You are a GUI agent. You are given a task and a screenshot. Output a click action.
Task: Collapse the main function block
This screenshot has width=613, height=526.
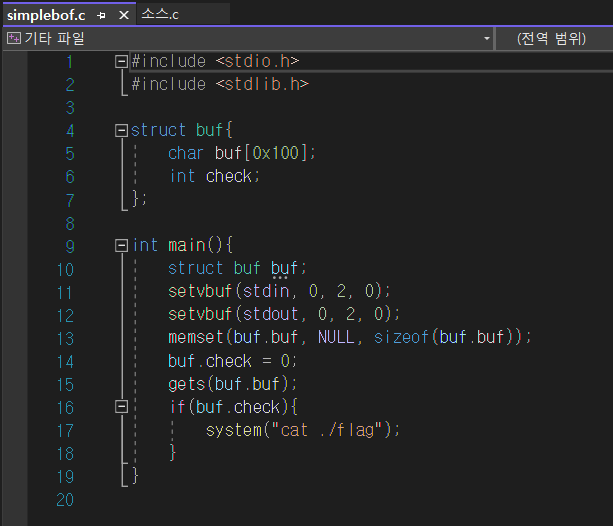122,246
